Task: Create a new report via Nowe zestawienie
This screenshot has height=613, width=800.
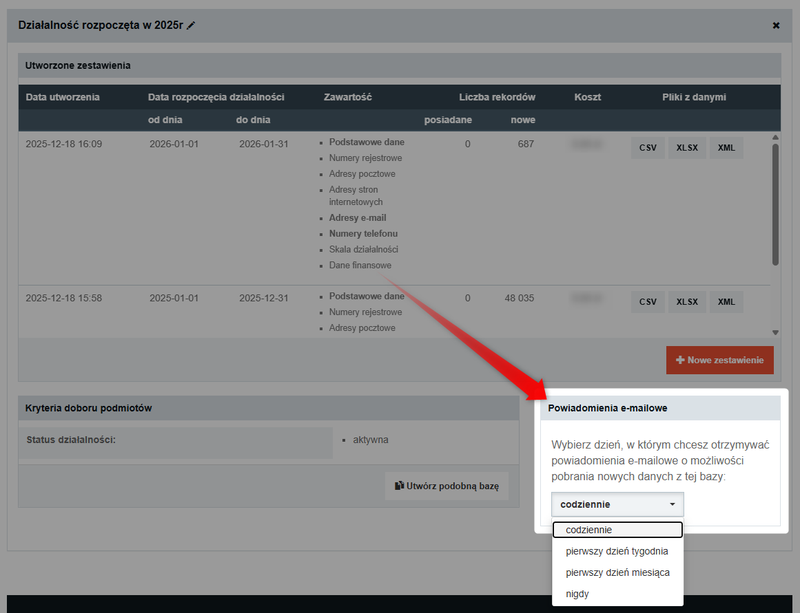Action: (719, 360)
